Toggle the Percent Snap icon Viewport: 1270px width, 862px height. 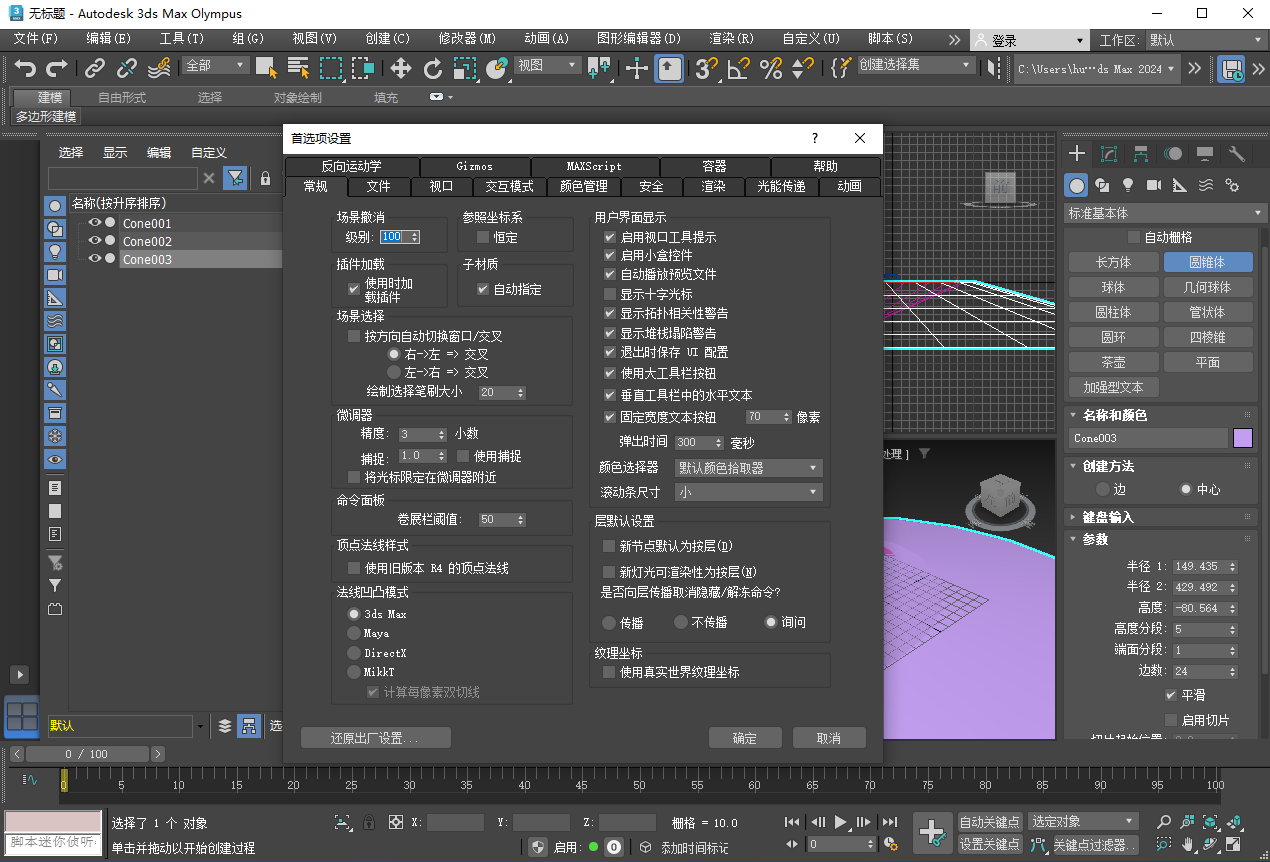770,68
